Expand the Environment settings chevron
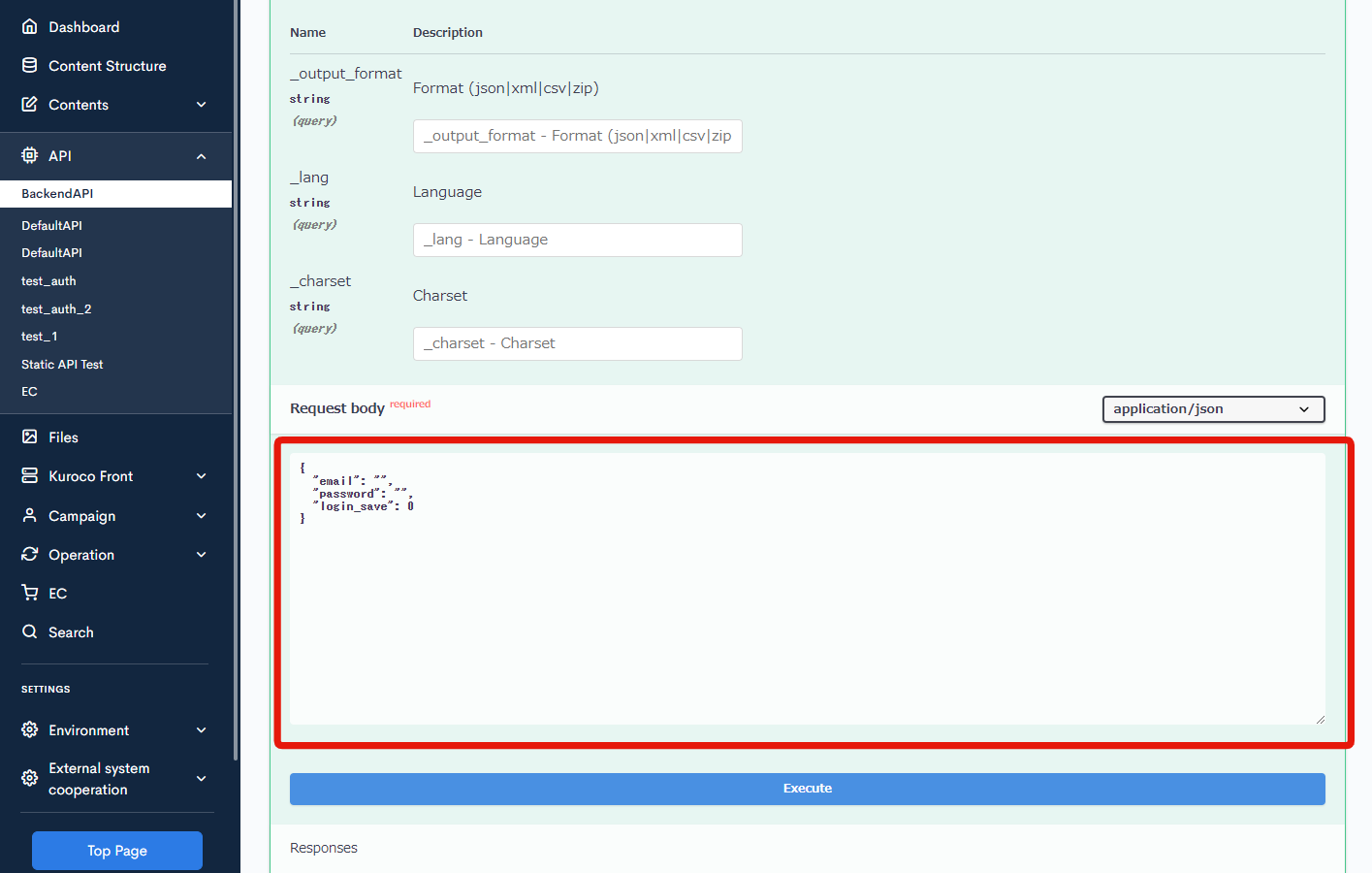This screenshot has width=1372, height=873. (202, 730)
